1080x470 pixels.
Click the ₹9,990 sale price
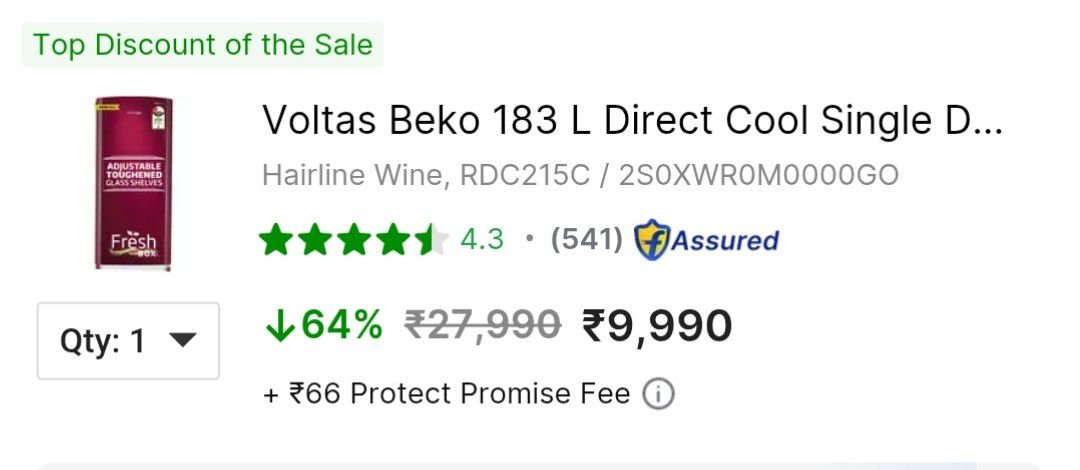[657, 325]
